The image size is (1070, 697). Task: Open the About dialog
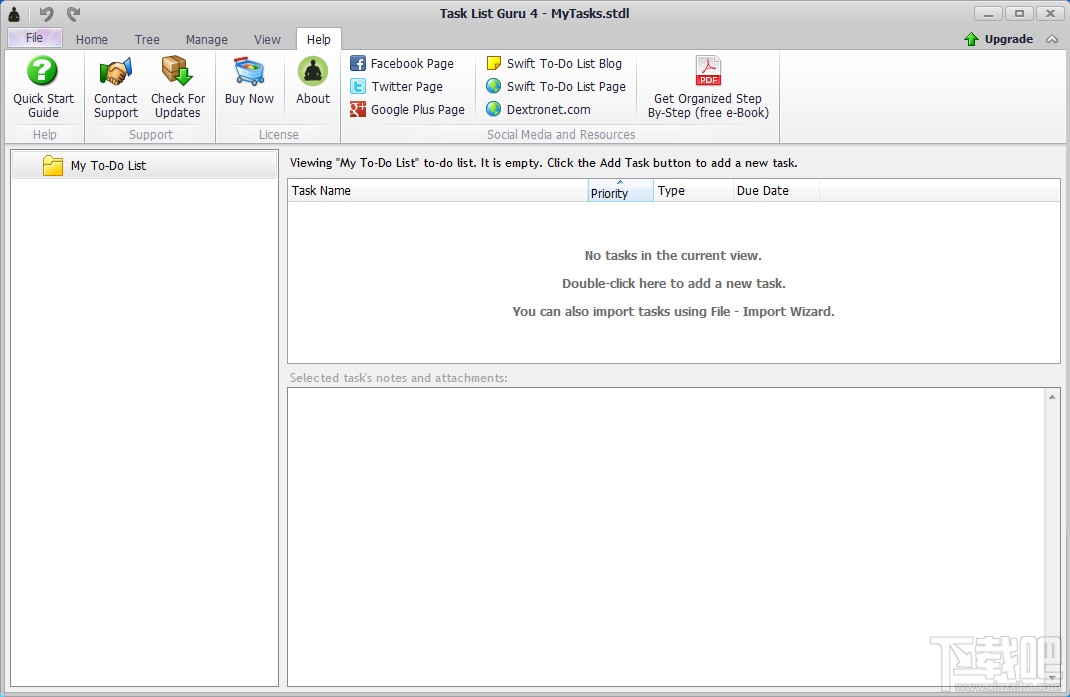pyautogui.click(x=313, y=81)
